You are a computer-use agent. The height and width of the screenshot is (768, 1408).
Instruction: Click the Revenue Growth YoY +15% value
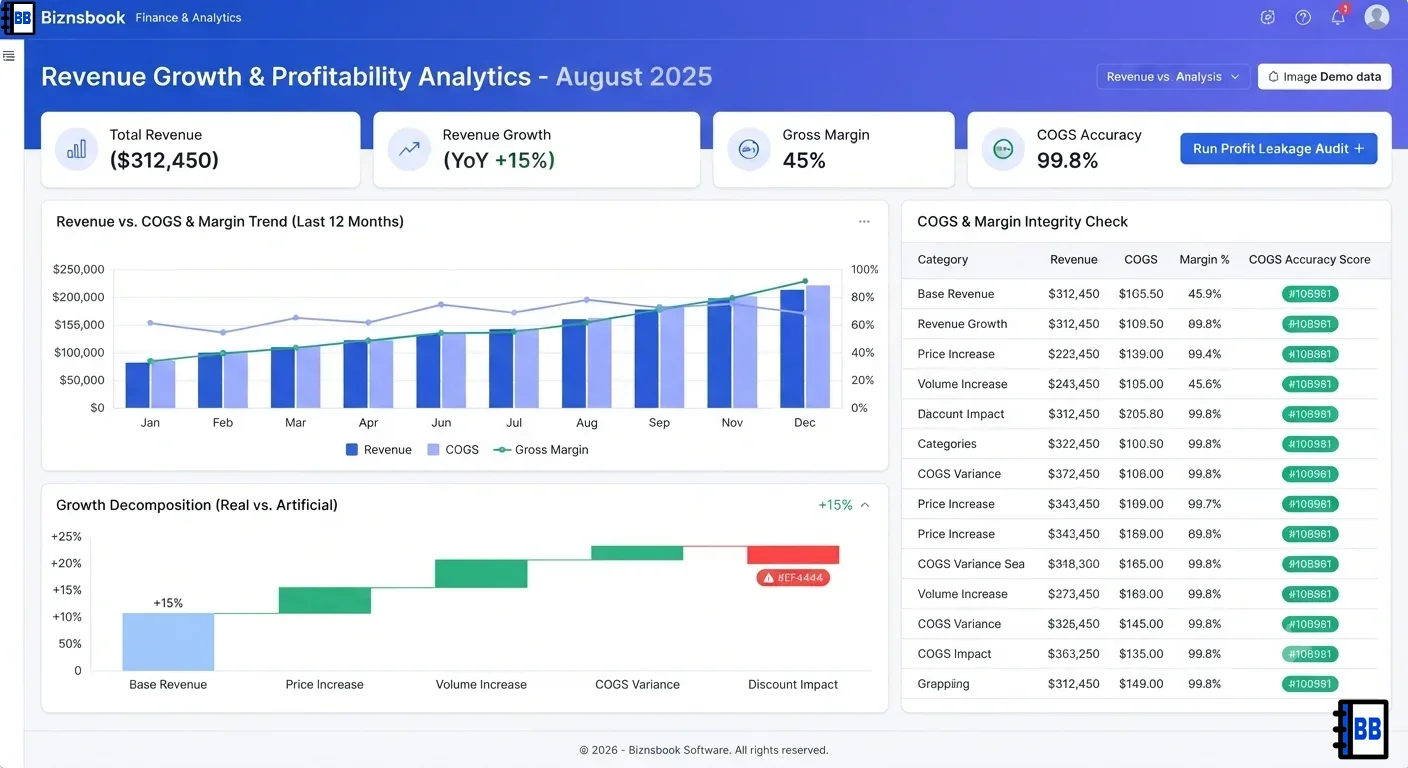499,160
